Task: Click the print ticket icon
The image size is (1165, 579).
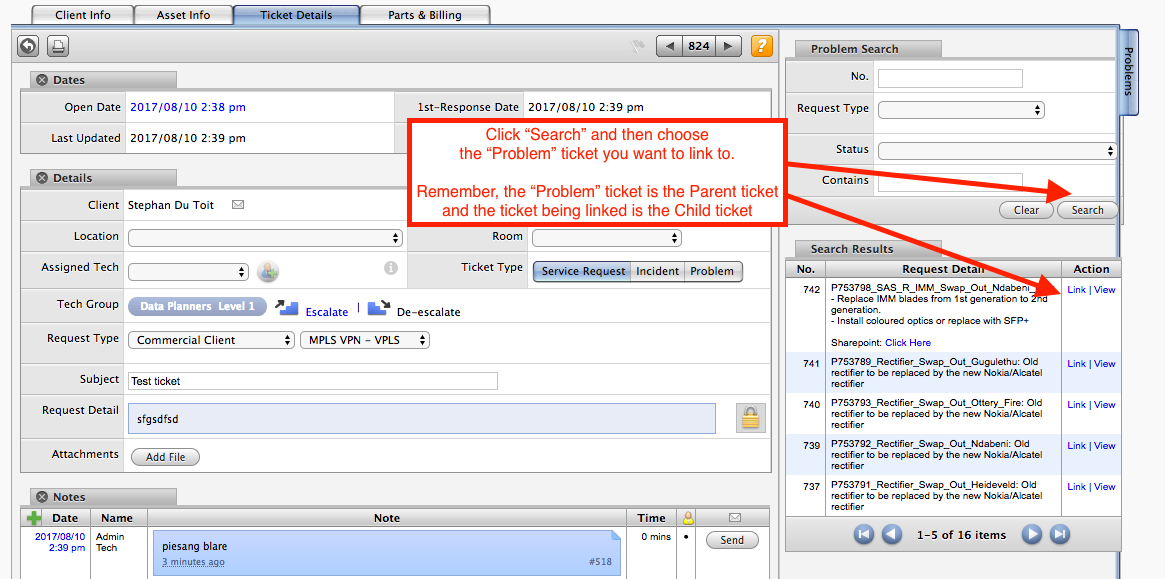Action: click(58, 46)
